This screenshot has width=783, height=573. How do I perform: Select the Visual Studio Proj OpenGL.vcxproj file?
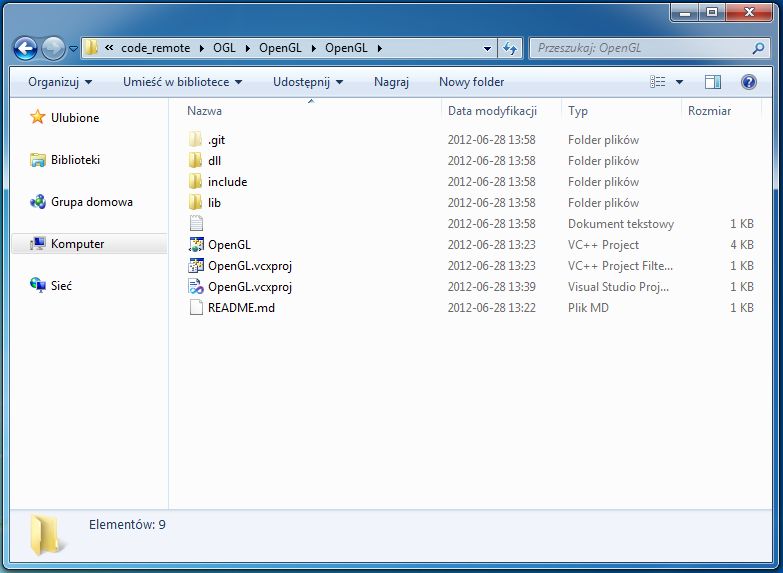(250, 287)
